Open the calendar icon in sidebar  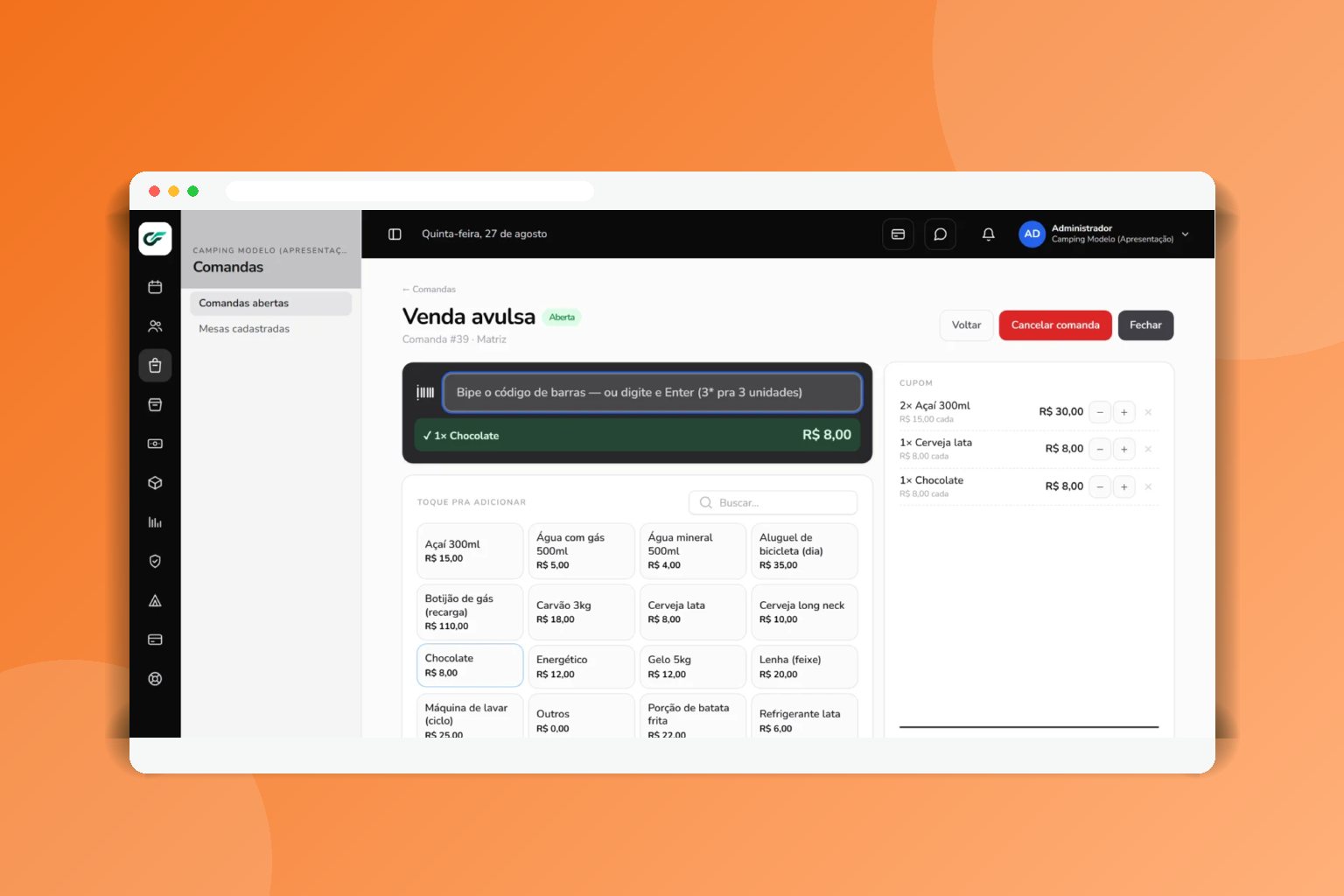[155, 287]
